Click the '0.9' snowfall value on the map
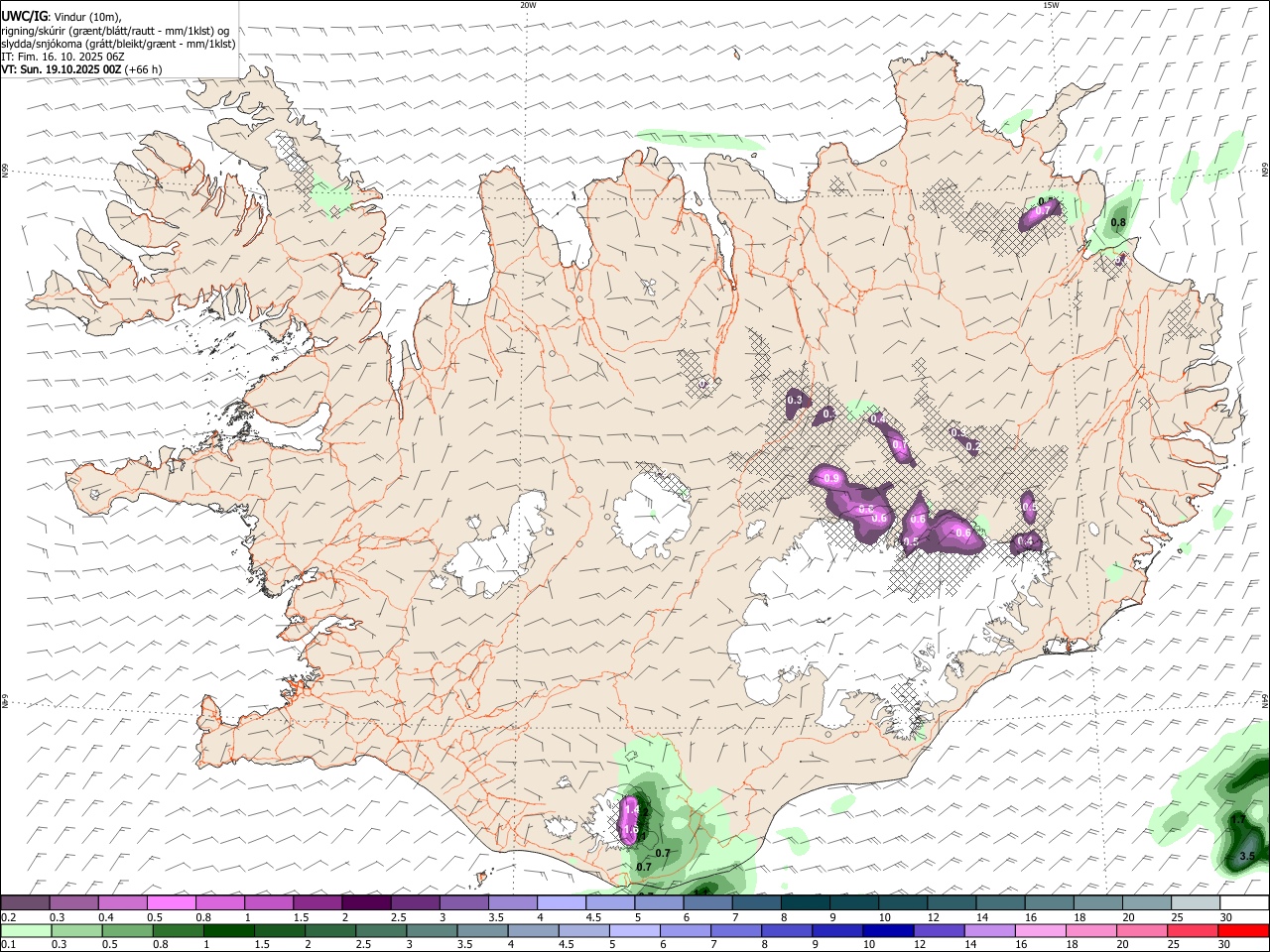This screenshot has height=952, width=1270. click(831, 479)
